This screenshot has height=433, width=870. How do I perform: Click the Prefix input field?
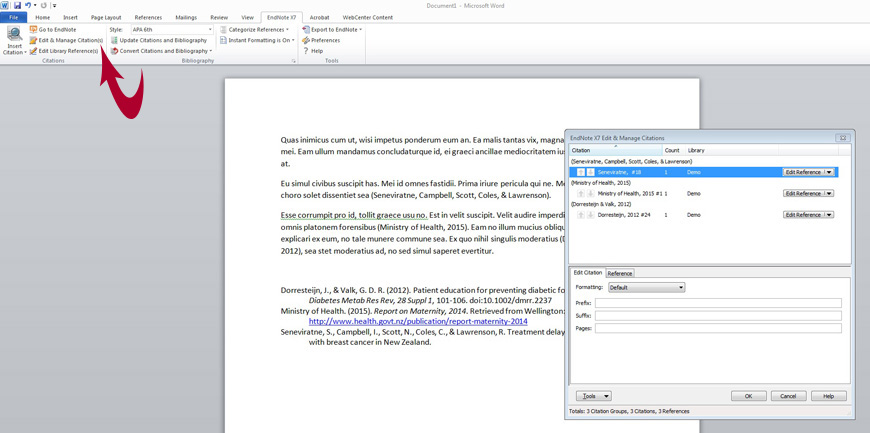coord(718,303)
